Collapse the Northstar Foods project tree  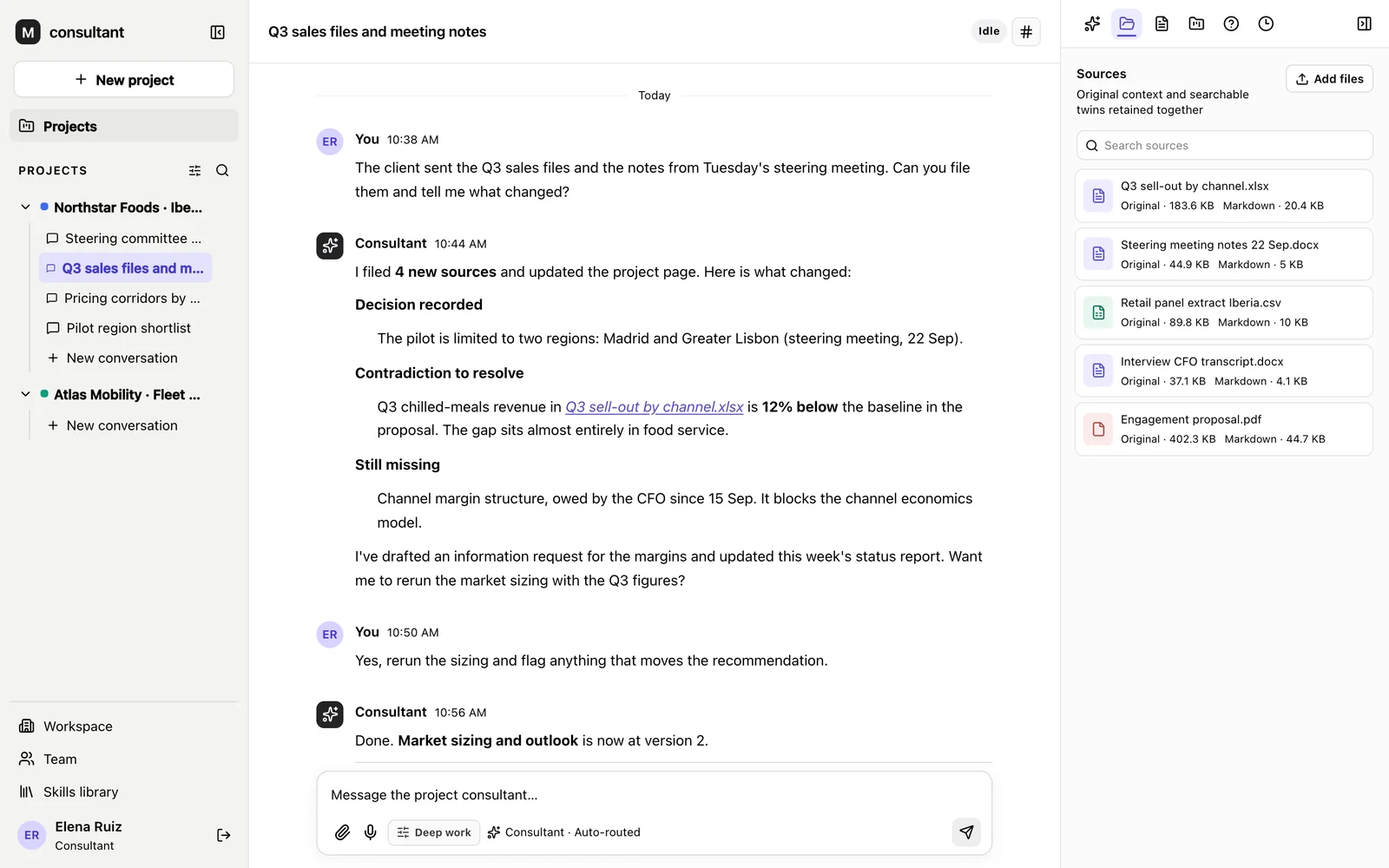pos(25,207)
